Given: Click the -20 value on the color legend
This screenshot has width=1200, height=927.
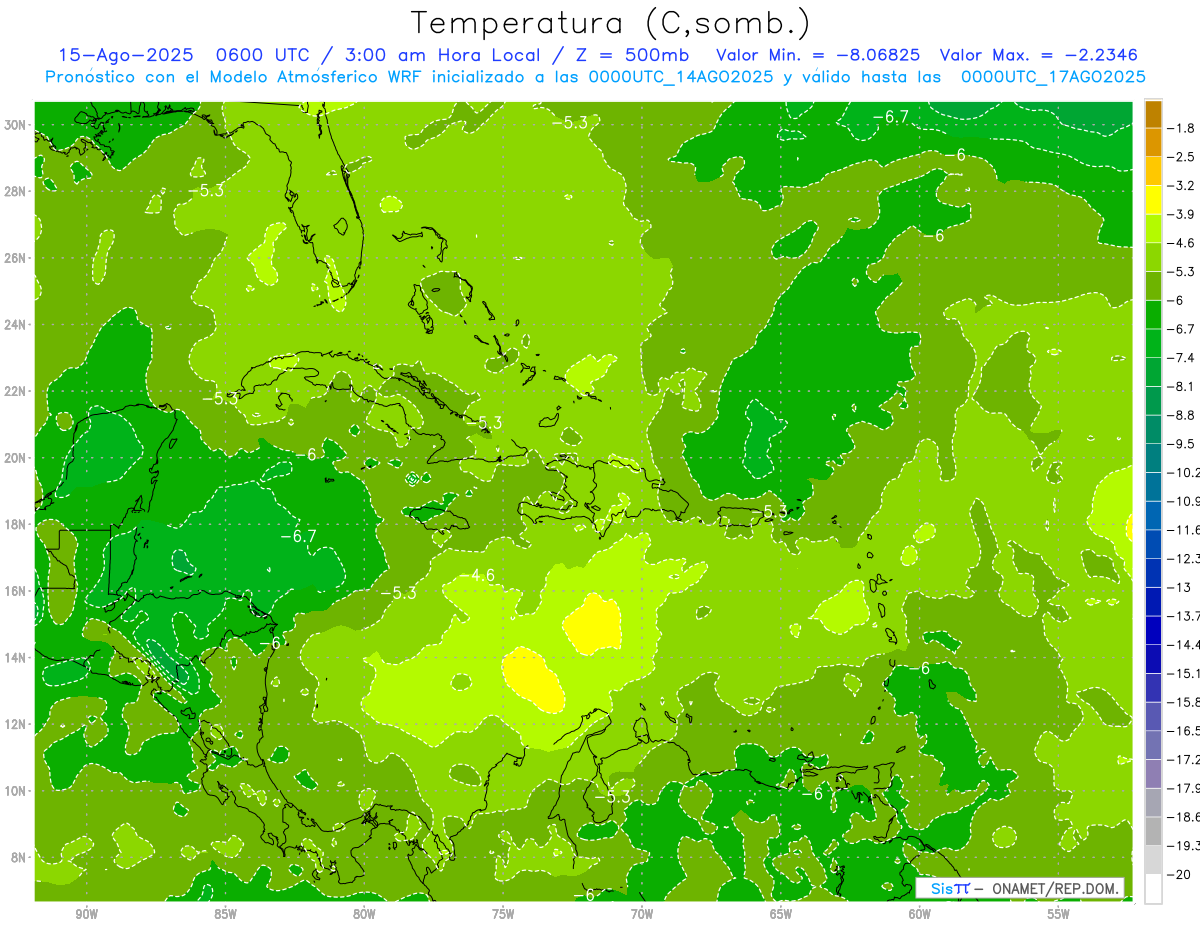Looking at the screenshot, I should click(1179, 874).
